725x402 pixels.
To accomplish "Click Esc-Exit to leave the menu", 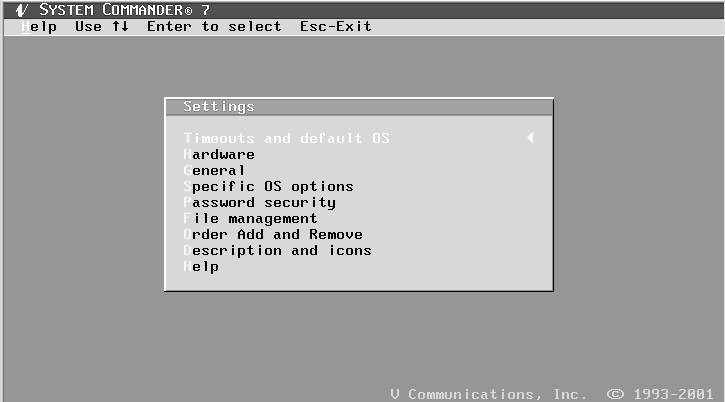I will tap(335, 27).
